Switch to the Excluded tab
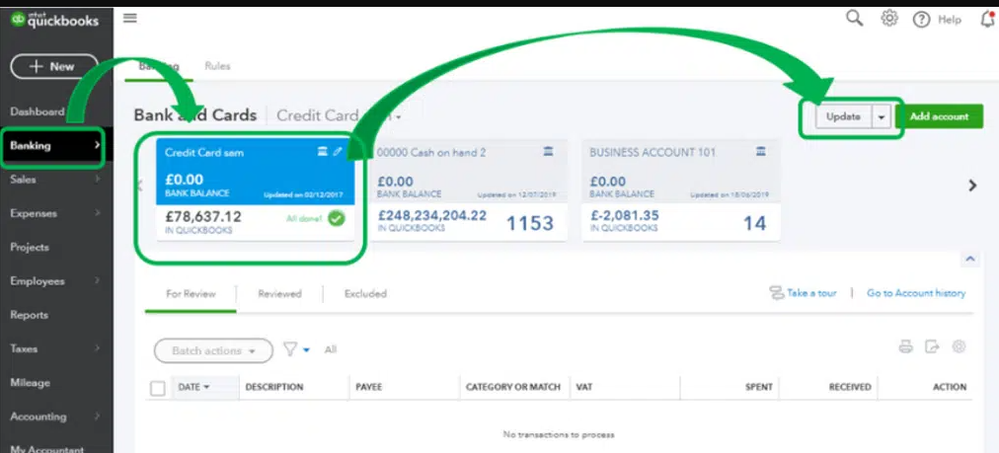Screen dimensions: 999x453 click(366, 294)
